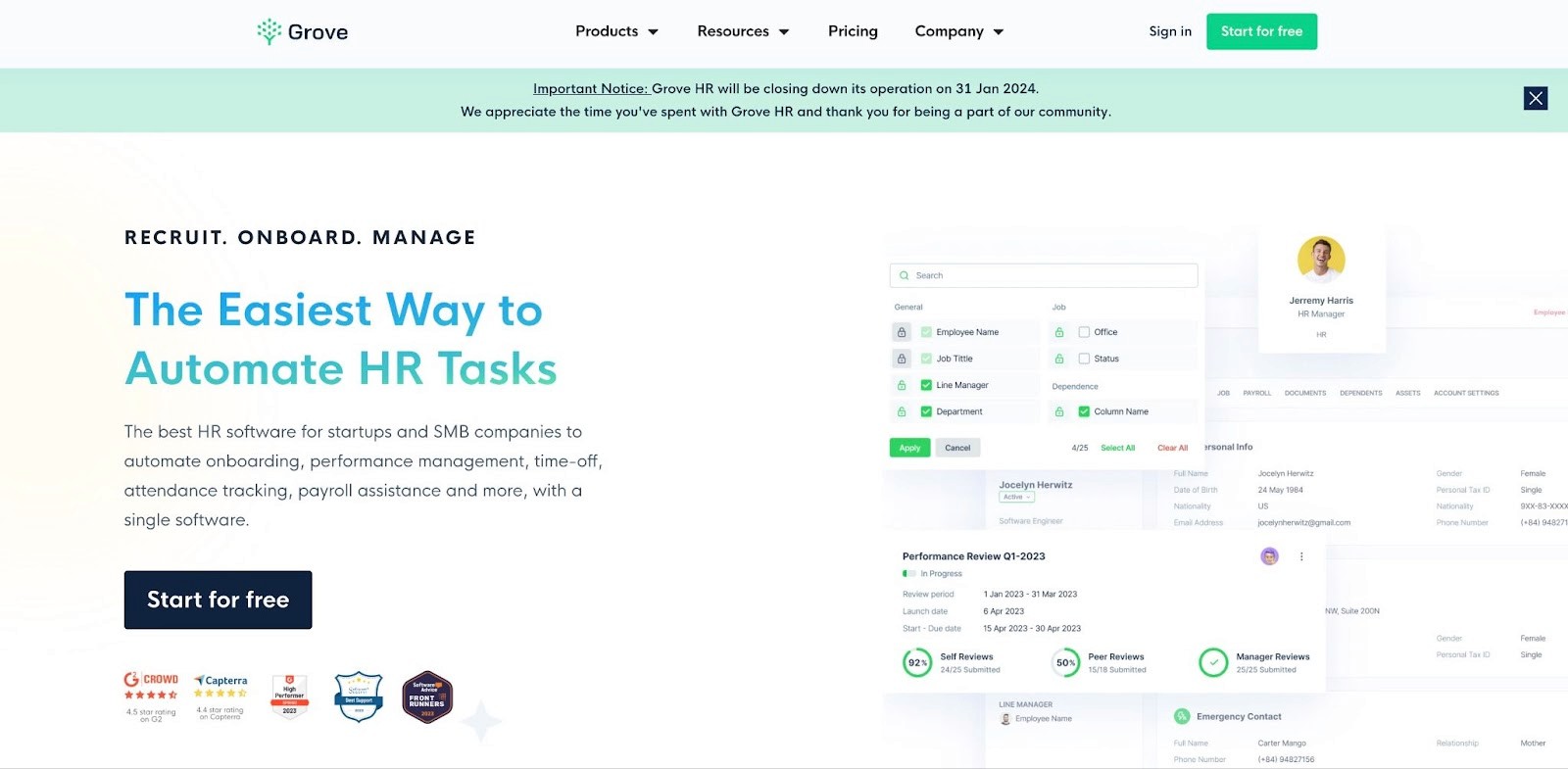Click the lock icon beside Department
This screenshot has width=1568, height=769.
[x=902, y=411]
